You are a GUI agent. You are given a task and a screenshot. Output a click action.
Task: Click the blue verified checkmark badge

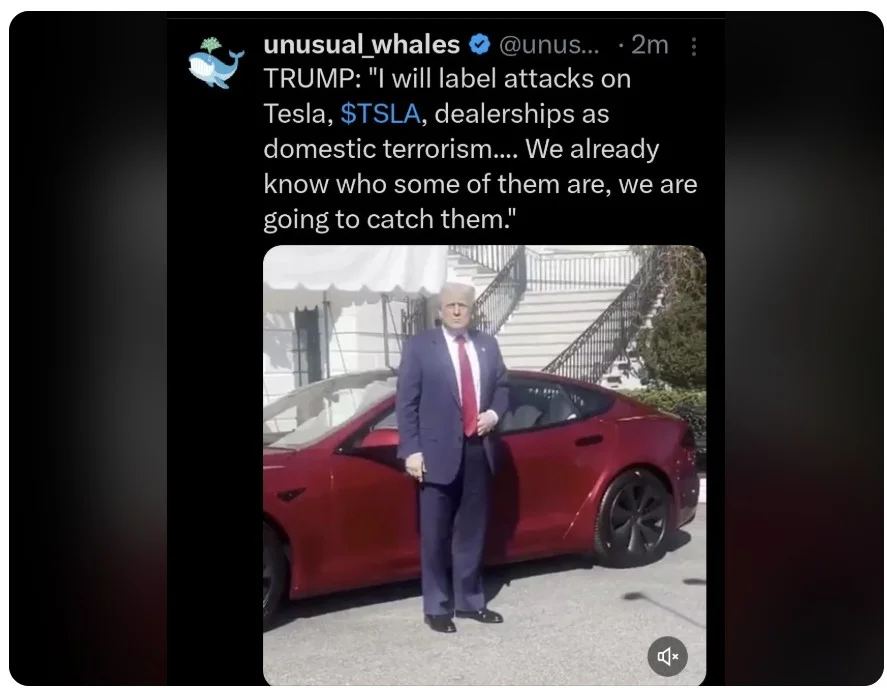479,44
